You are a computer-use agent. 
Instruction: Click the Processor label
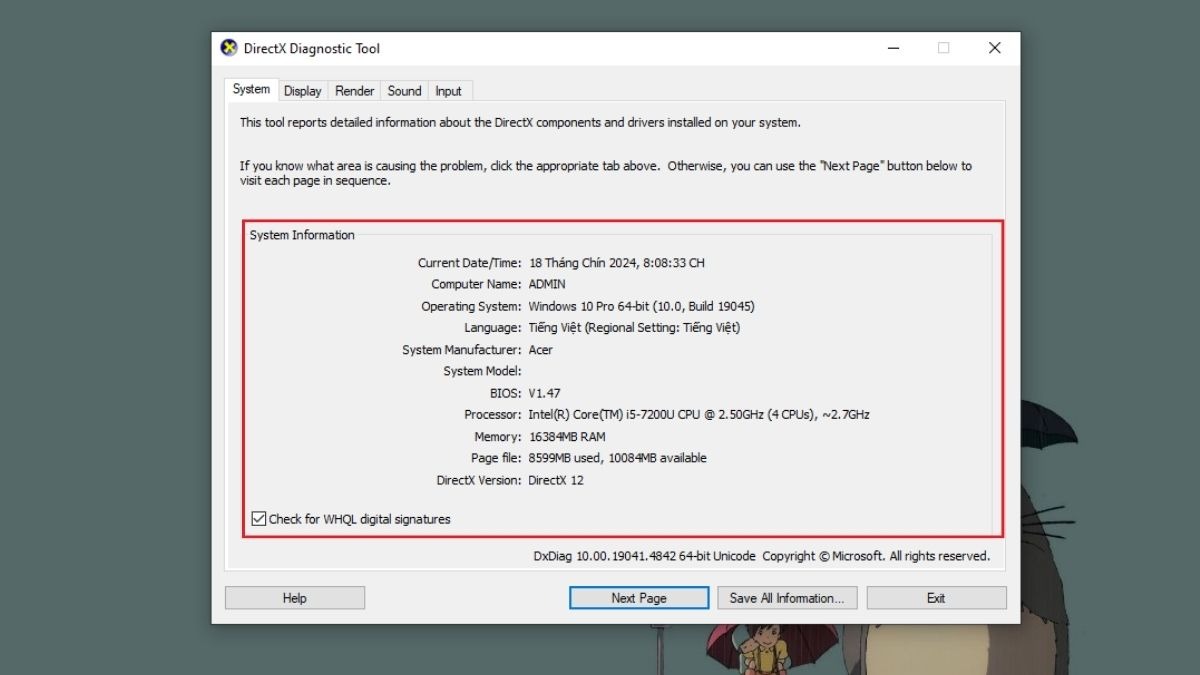493,415
